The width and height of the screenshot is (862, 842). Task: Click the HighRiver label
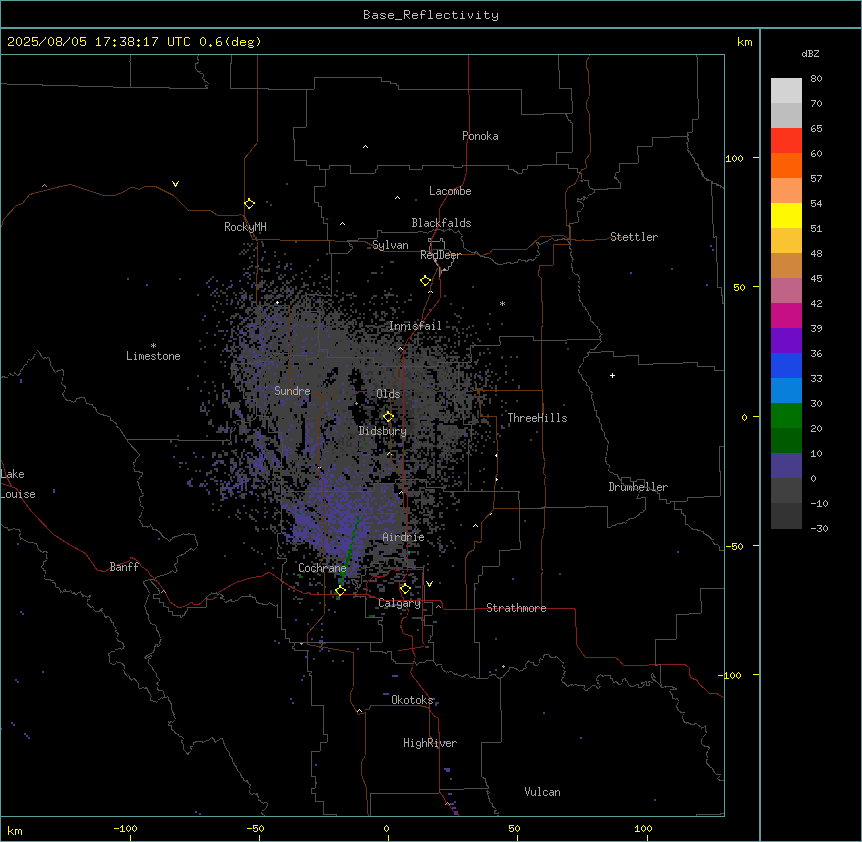click(430, 743)
